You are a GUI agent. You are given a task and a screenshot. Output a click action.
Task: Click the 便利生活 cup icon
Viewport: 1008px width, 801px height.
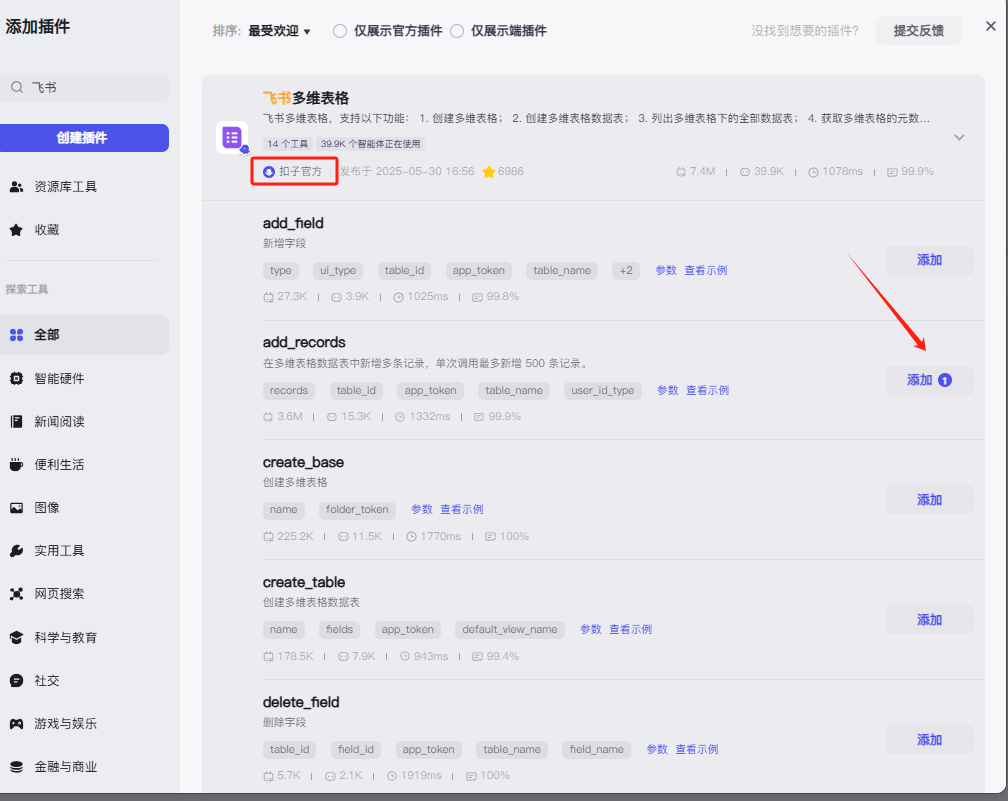pos(17,465)
